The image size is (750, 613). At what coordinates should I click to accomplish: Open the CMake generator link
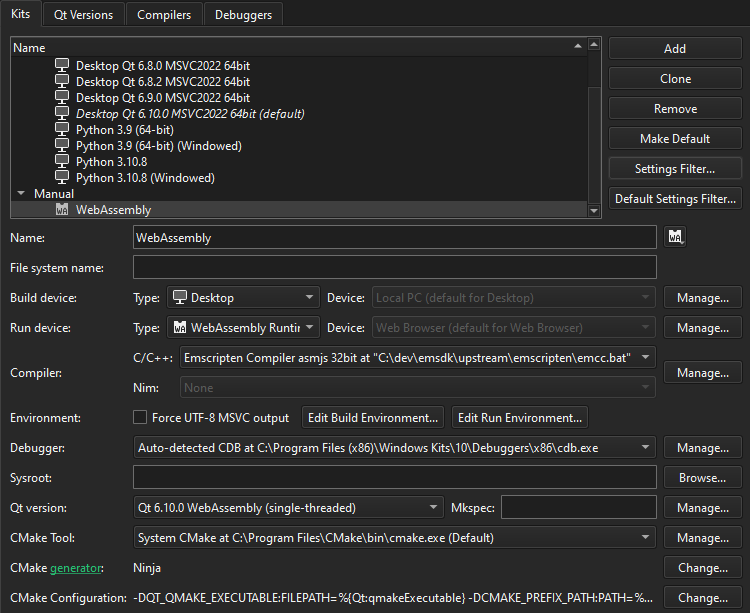point(77,568)
